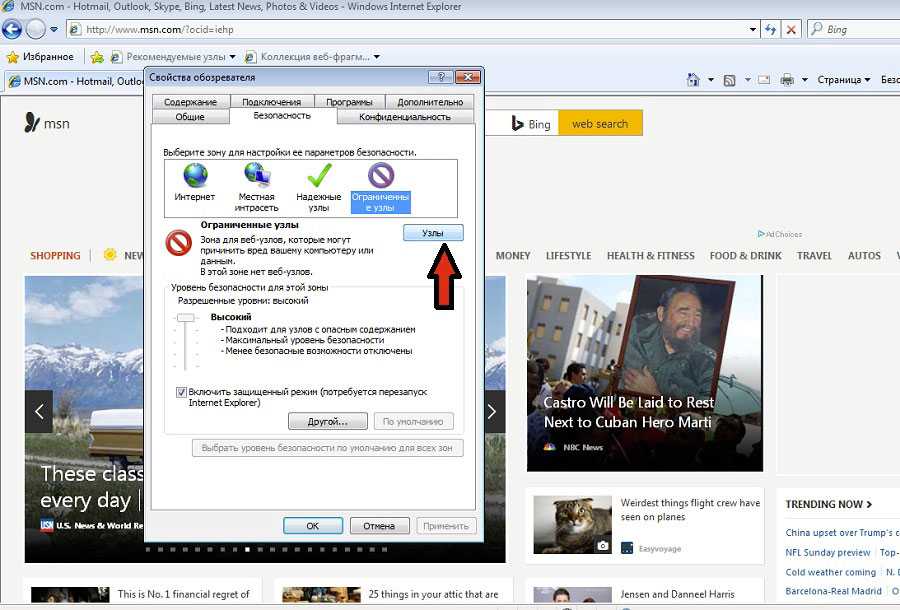Click the Print icon in command bar

pos(787,80)
